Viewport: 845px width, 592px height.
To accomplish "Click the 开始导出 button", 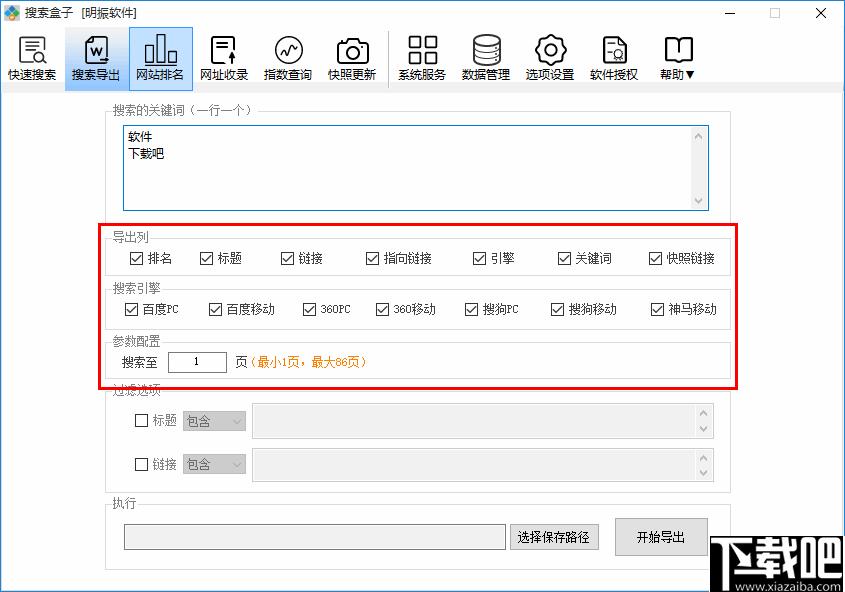I will click(x=661, y=537).
